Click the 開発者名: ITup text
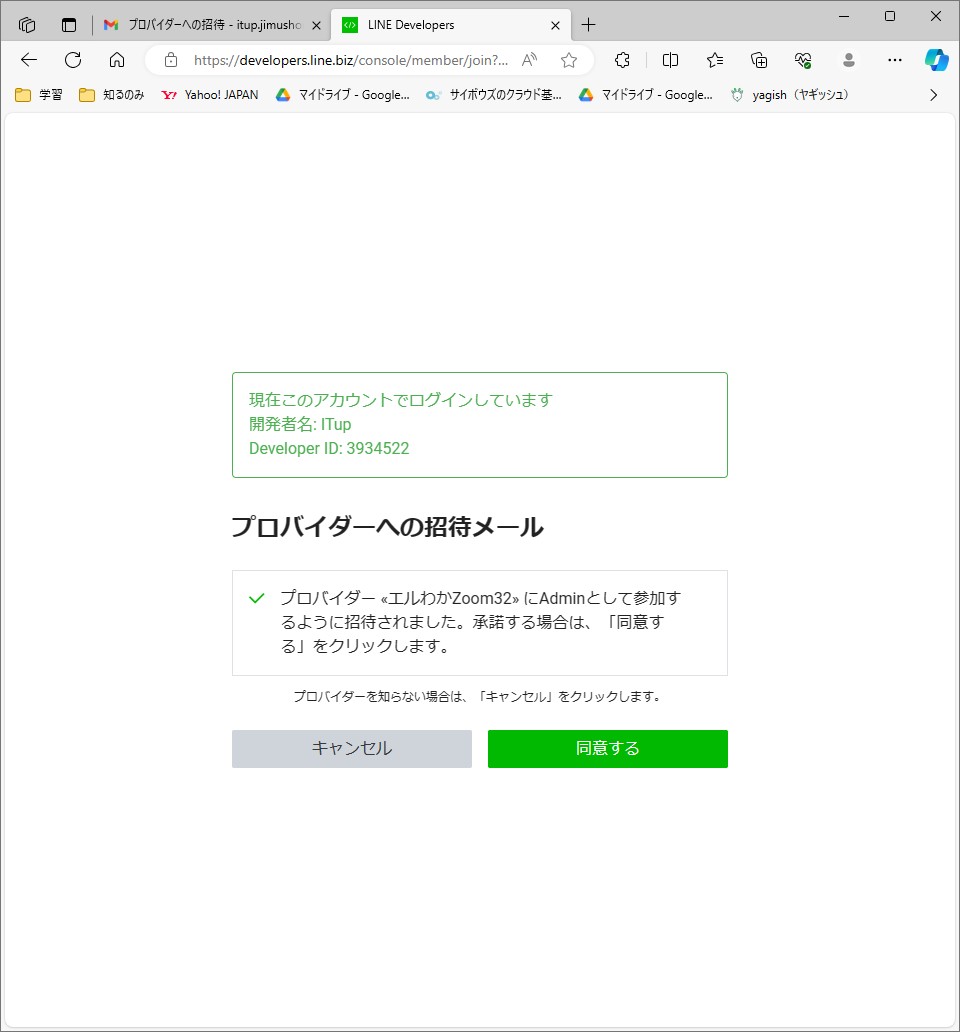960x1032 pixels. pyautogui.click(x=300, y=424)
